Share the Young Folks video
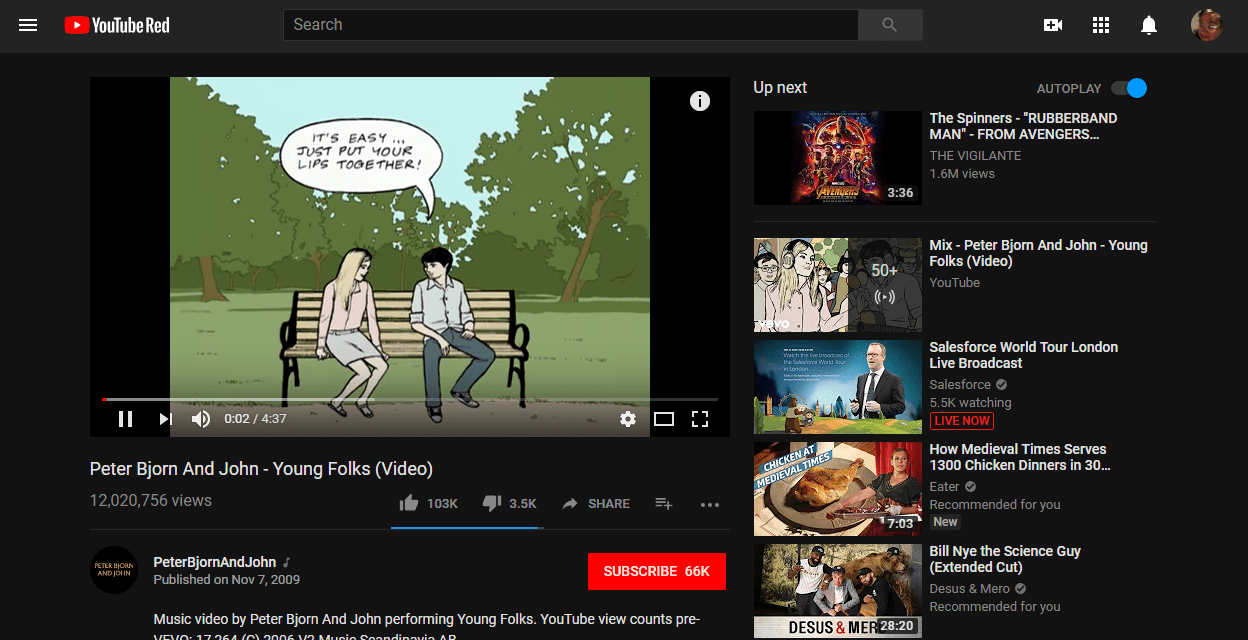1248x640 pixels. coord(596,503)
